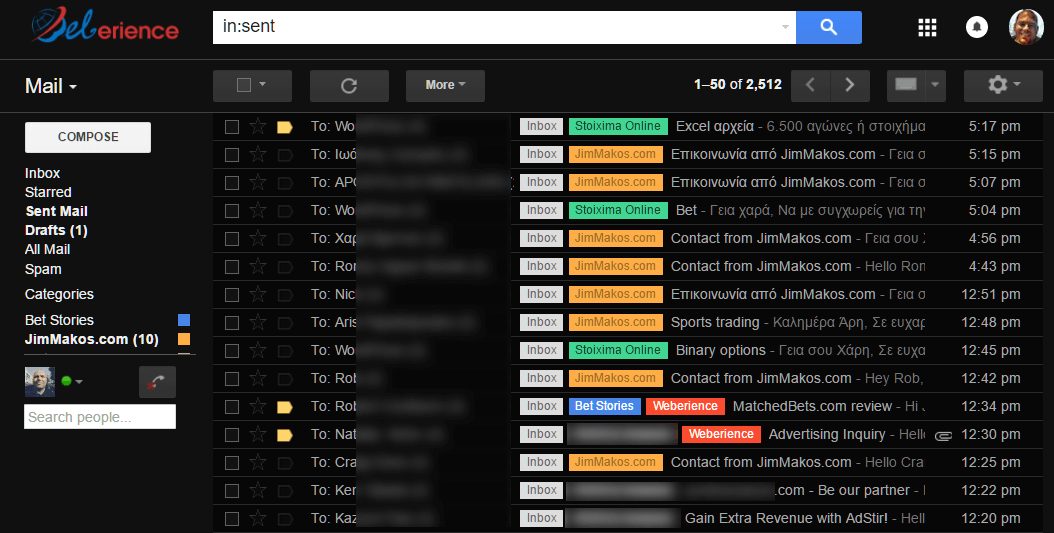Click the chat user avatar thumbnail
1054x533 pixels.
40,382
